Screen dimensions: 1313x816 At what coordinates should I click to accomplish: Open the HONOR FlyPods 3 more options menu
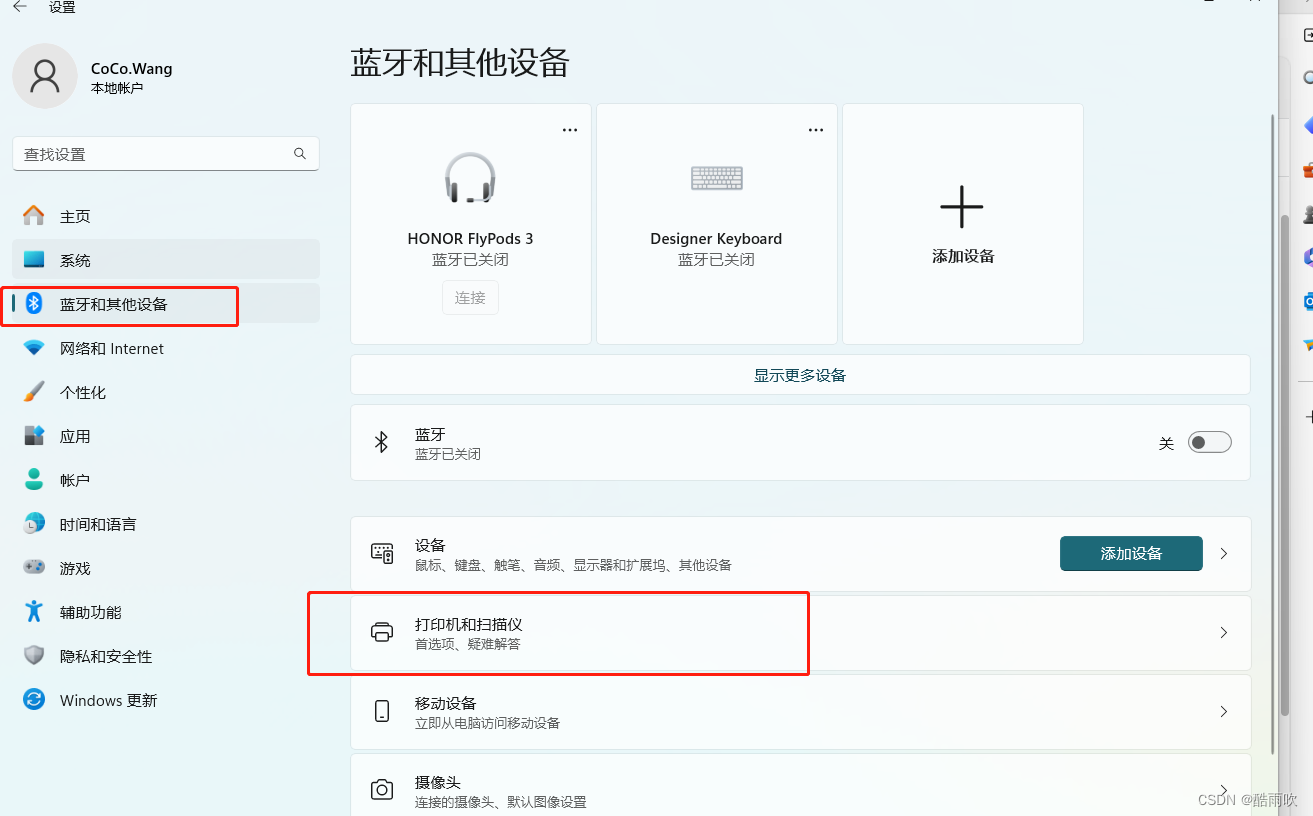click(570, 130)
